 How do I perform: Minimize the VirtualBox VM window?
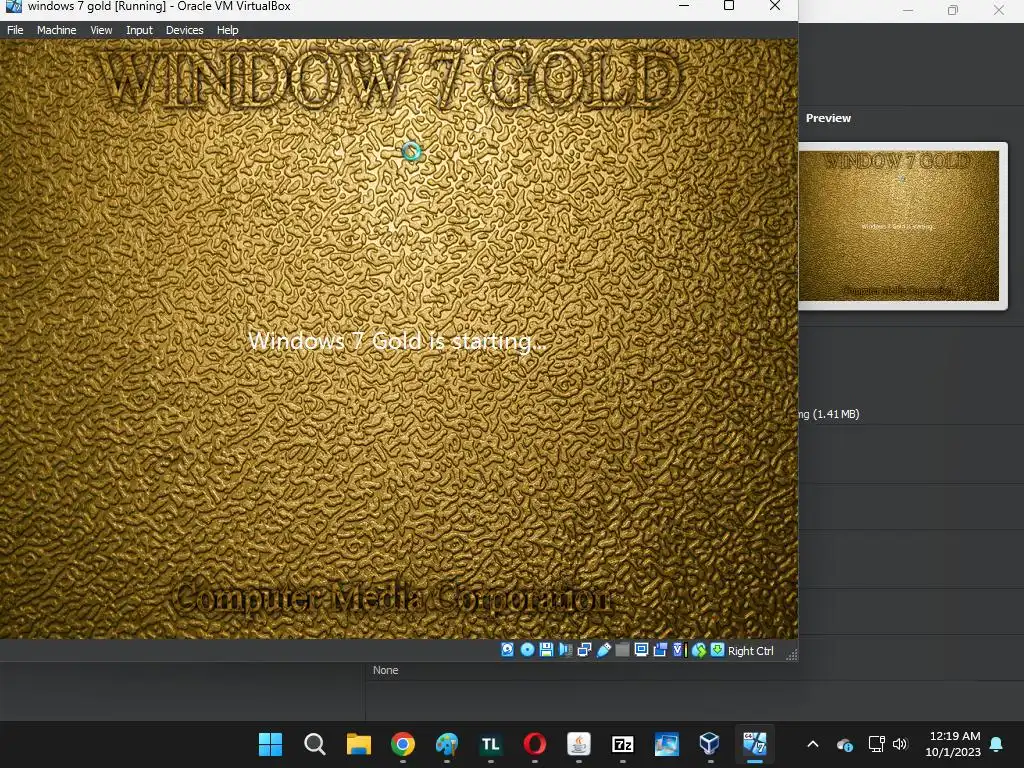click(684, 6)
